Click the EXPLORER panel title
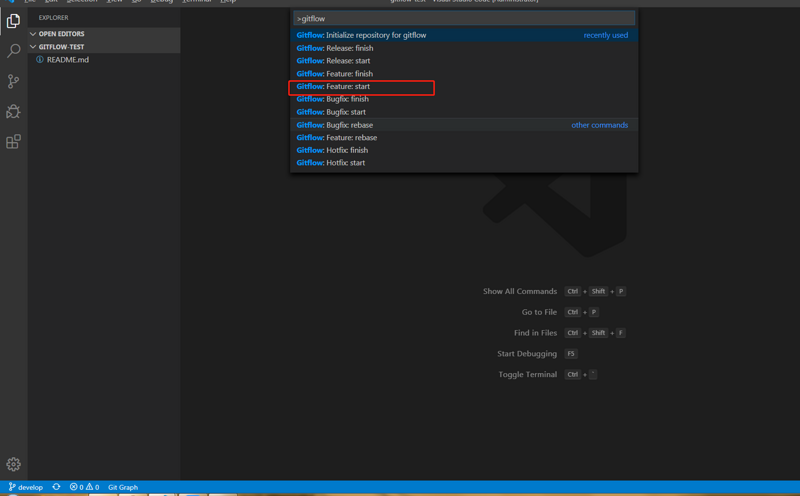Image resolution: width=800 pixels, height=496 pixels. coord(54,18)
